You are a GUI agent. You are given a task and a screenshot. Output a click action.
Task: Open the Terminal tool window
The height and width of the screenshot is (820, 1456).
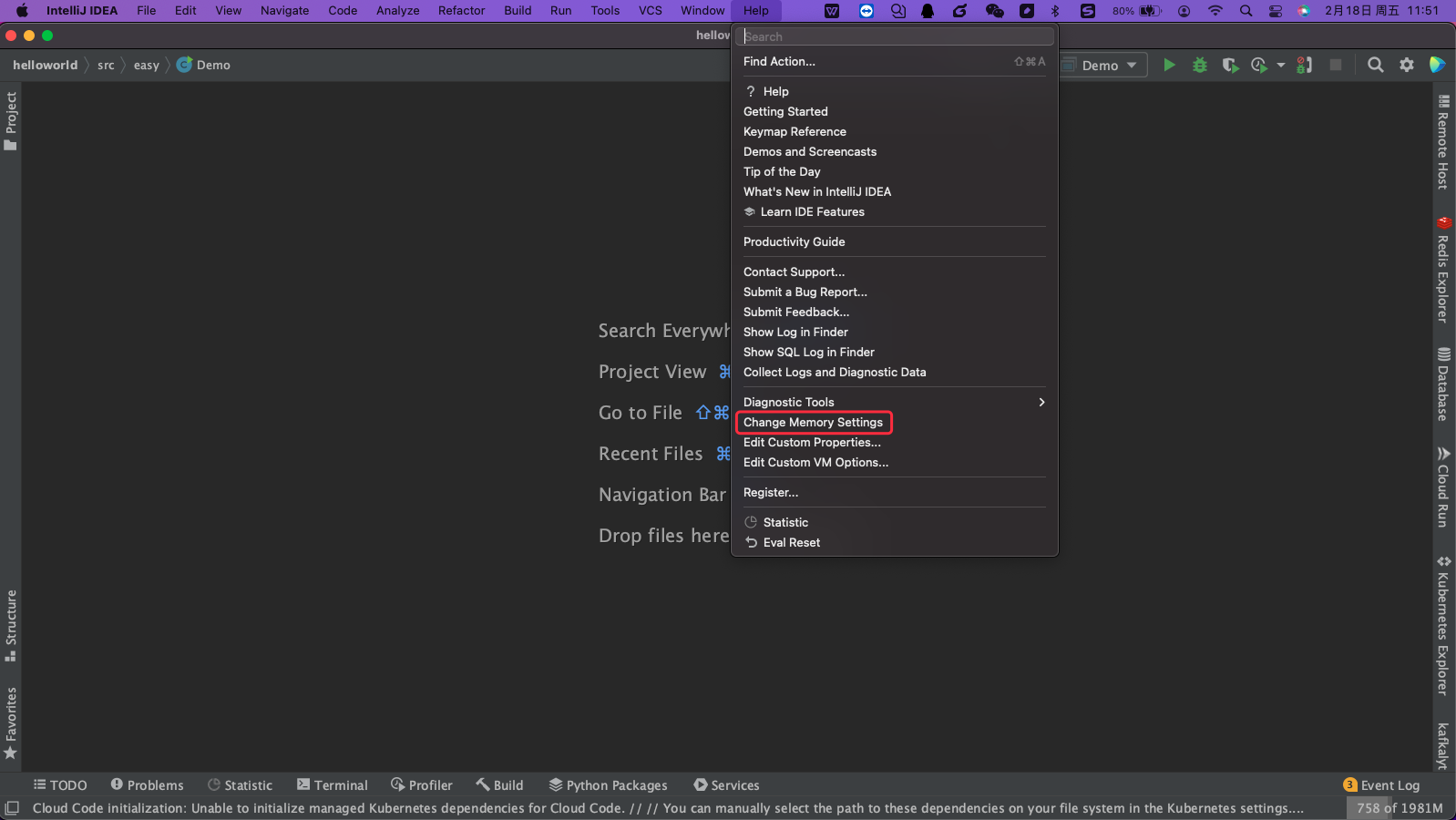(332, 785)
